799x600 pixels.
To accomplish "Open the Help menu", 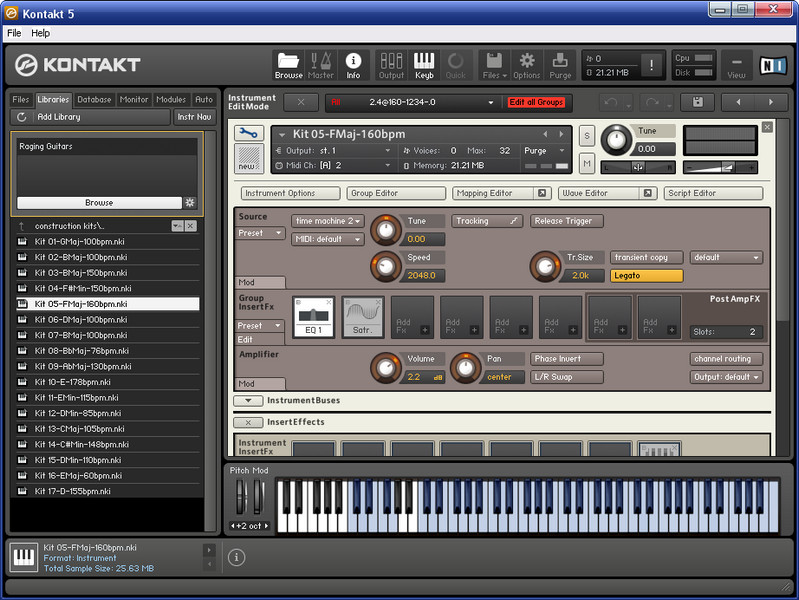I will click(x=40, y=33).
